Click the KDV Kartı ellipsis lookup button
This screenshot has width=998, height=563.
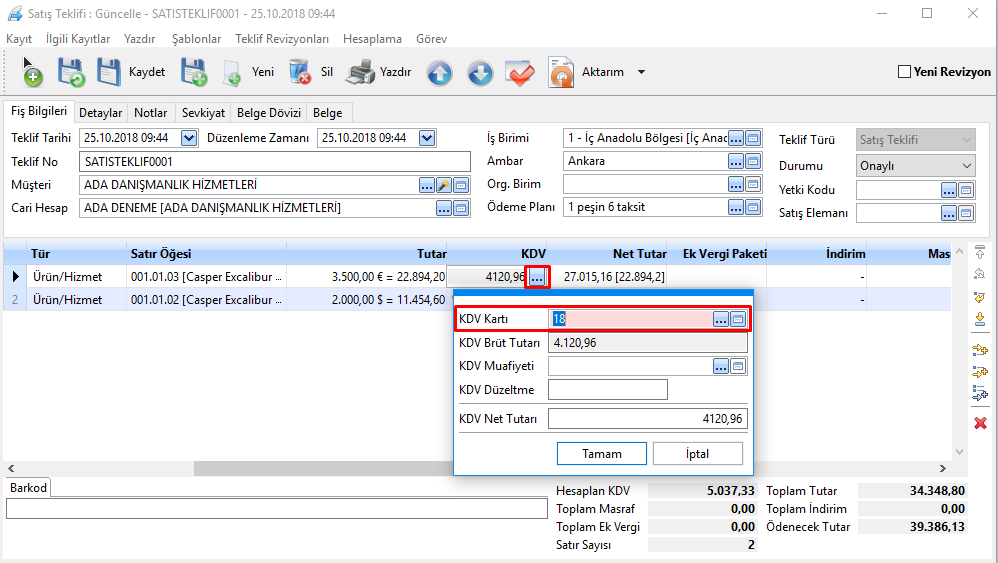[x=721, y=319]
